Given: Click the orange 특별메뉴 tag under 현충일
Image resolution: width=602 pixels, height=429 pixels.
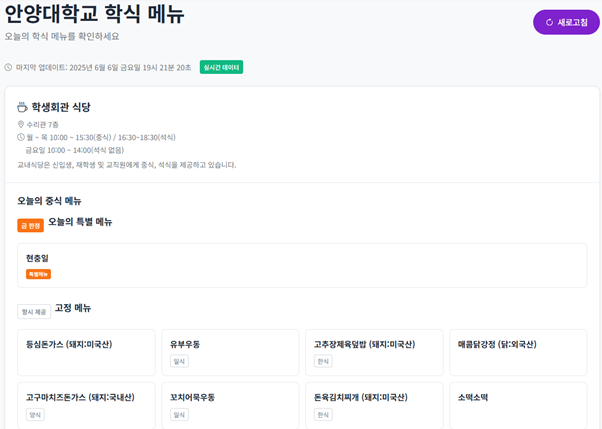Looking at the screenshot, I should click(38, 274).
